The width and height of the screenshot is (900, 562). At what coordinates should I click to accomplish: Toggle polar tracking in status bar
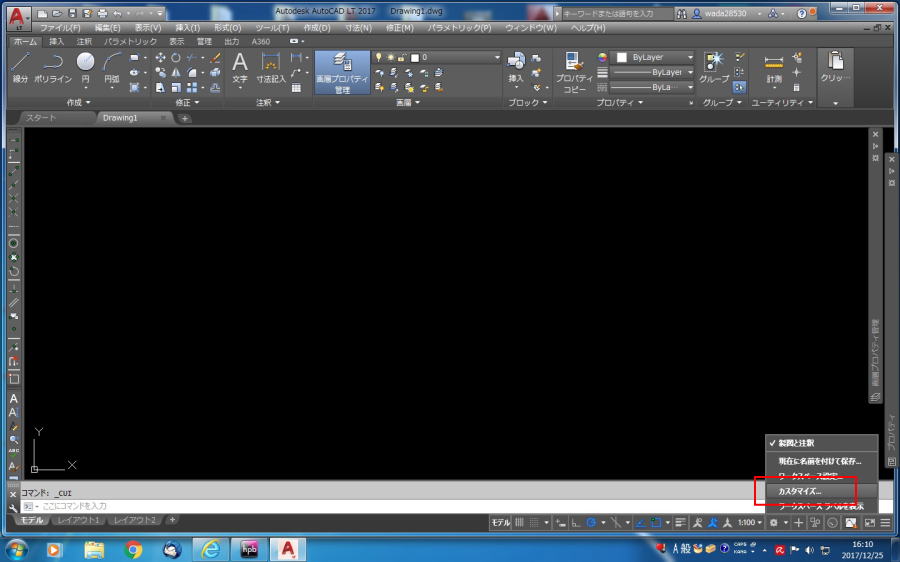590,522
